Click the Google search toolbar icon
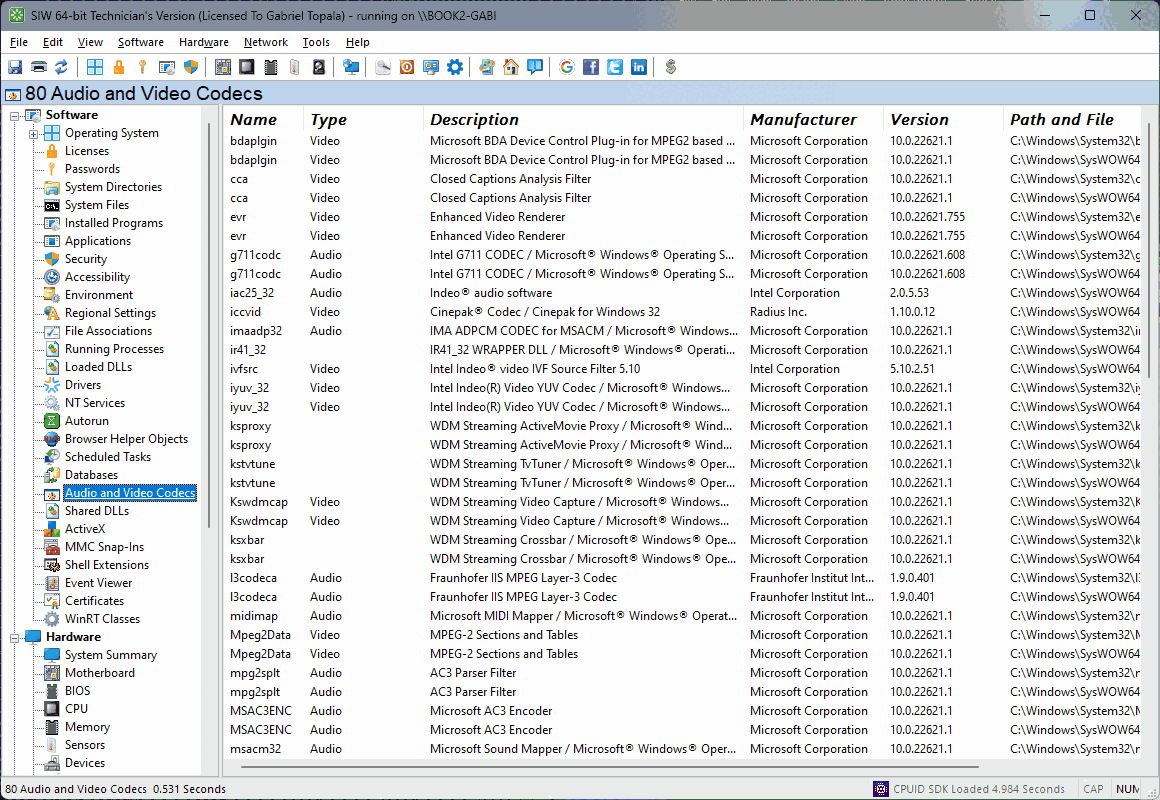 coord(566,67)
